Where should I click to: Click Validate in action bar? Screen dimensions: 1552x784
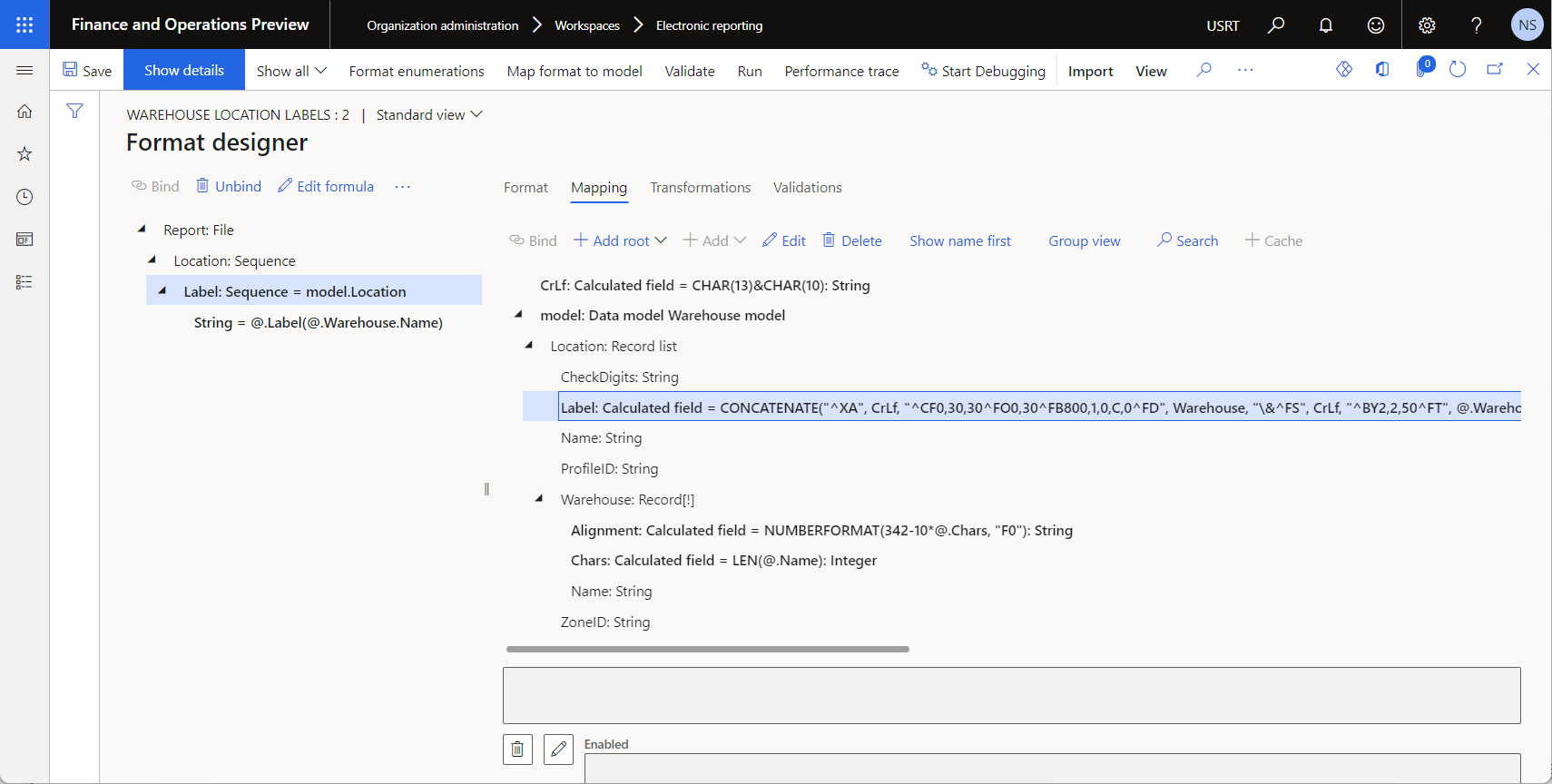point(690,71)
